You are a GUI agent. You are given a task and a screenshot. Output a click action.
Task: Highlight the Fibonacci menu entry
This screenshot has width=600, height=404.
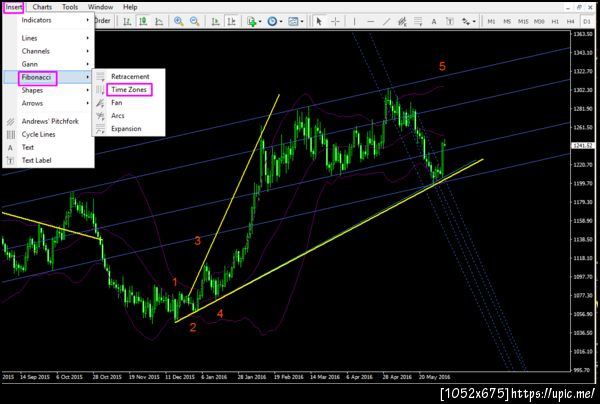(x=49, y=77)
